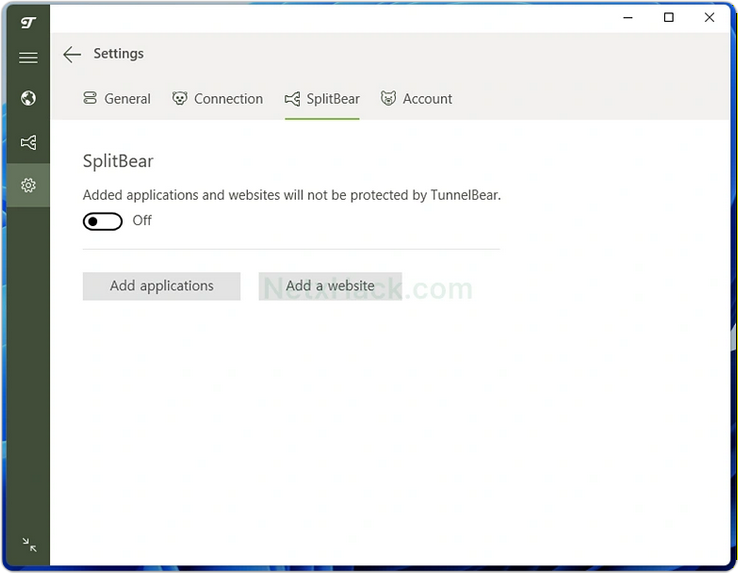Click the settings gear in the sidebar
This screenshot has height=573, width=738.
point(28,185)
